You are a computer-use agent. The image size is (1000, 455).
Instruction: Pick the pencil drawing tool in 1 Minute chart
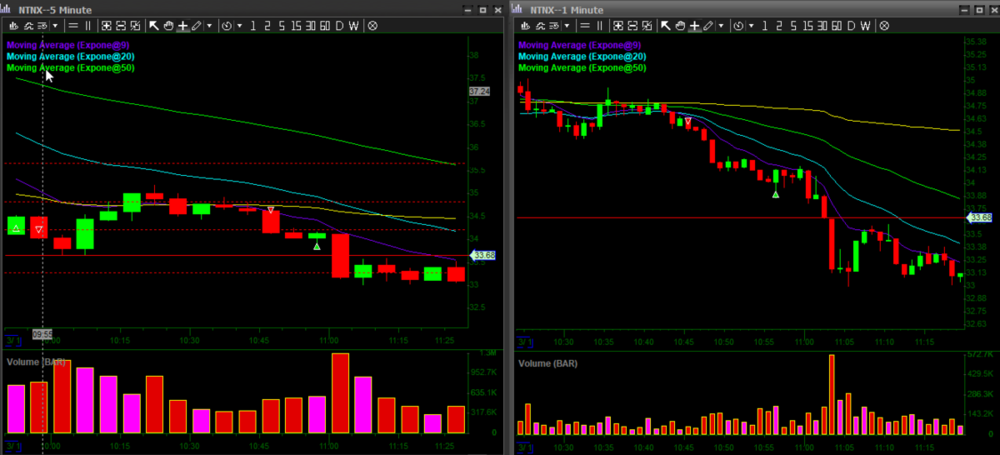pyautogui.click(x=708, y=25)
